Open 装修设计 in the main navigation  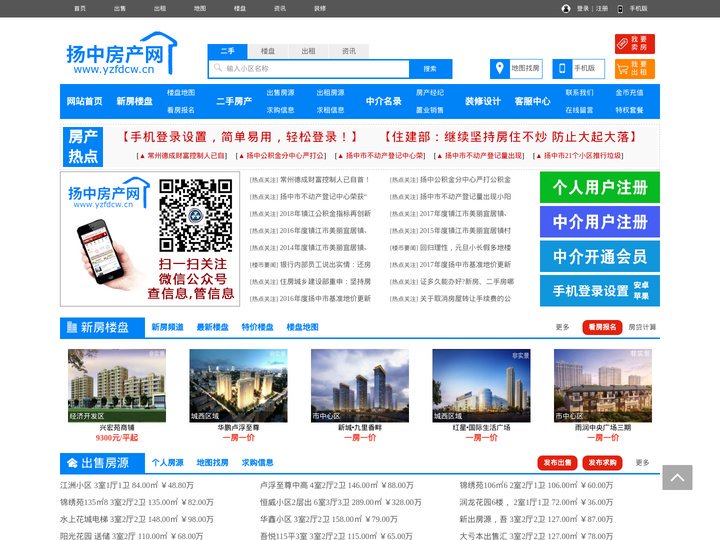tap(483, 101)
